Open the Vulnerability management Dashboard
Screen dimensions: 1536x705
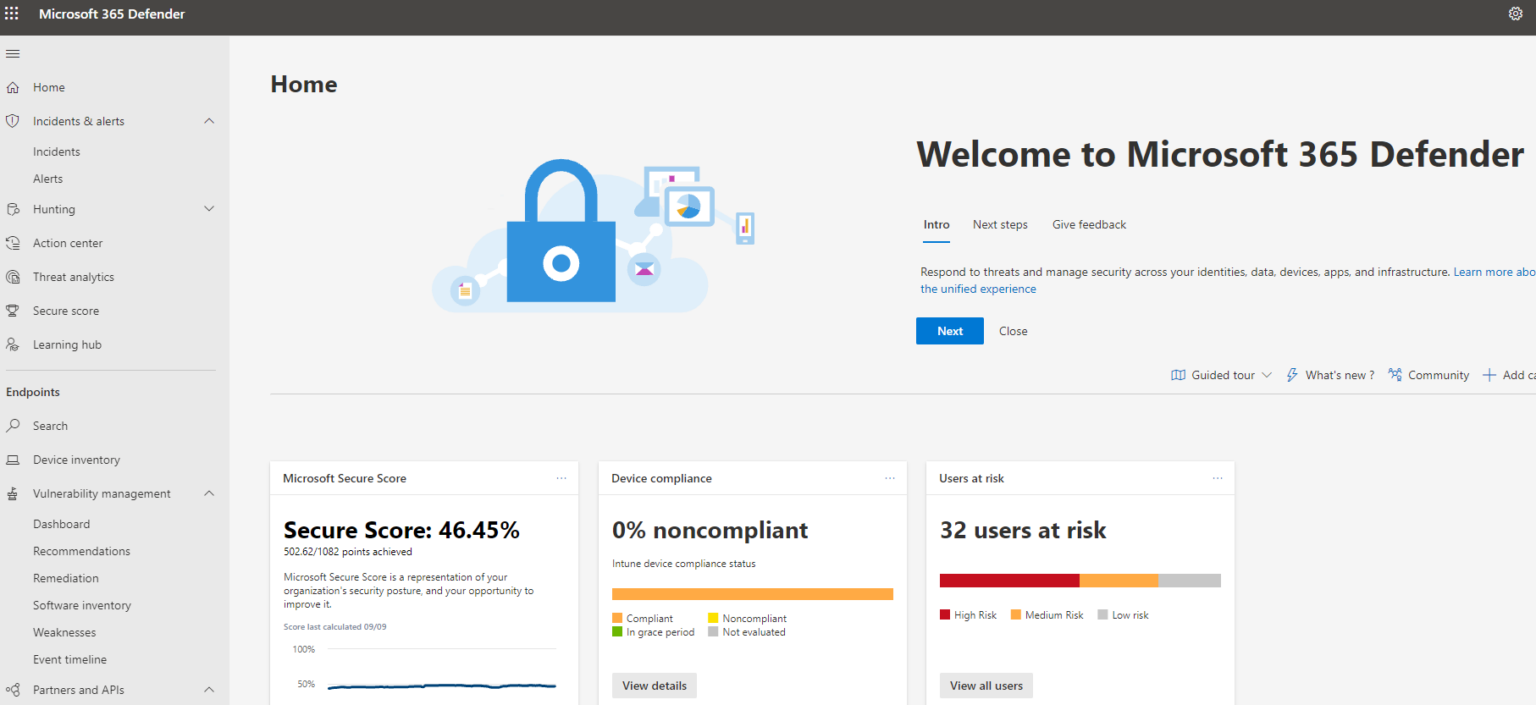point(61,524)
